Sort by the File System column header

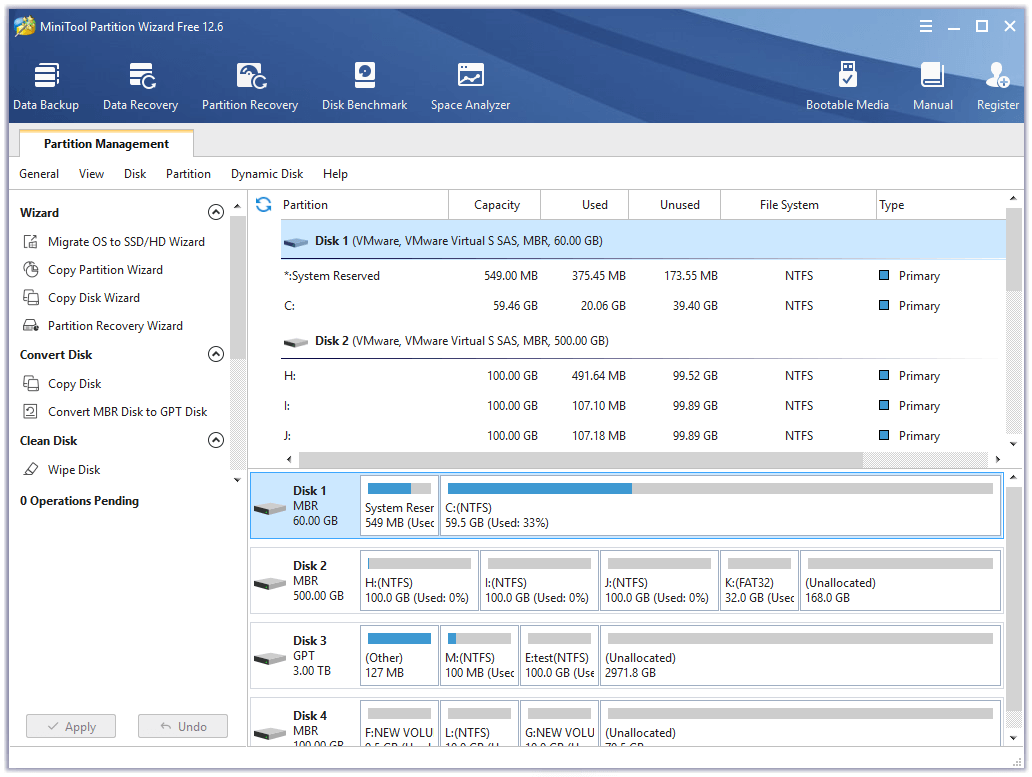798,205
